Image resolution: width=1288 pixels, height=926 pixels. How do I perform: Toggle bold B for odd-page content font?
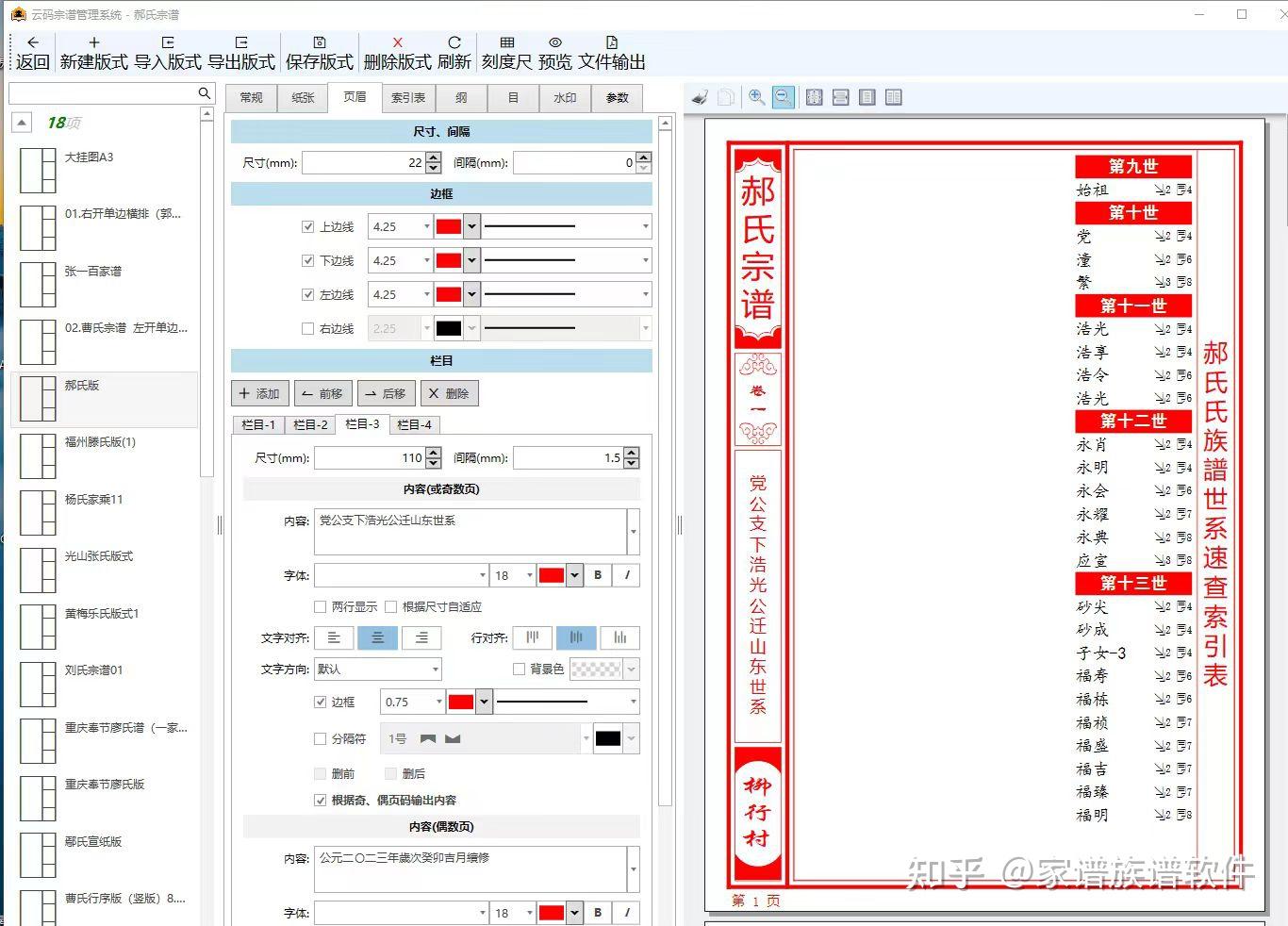click(598, 575)
